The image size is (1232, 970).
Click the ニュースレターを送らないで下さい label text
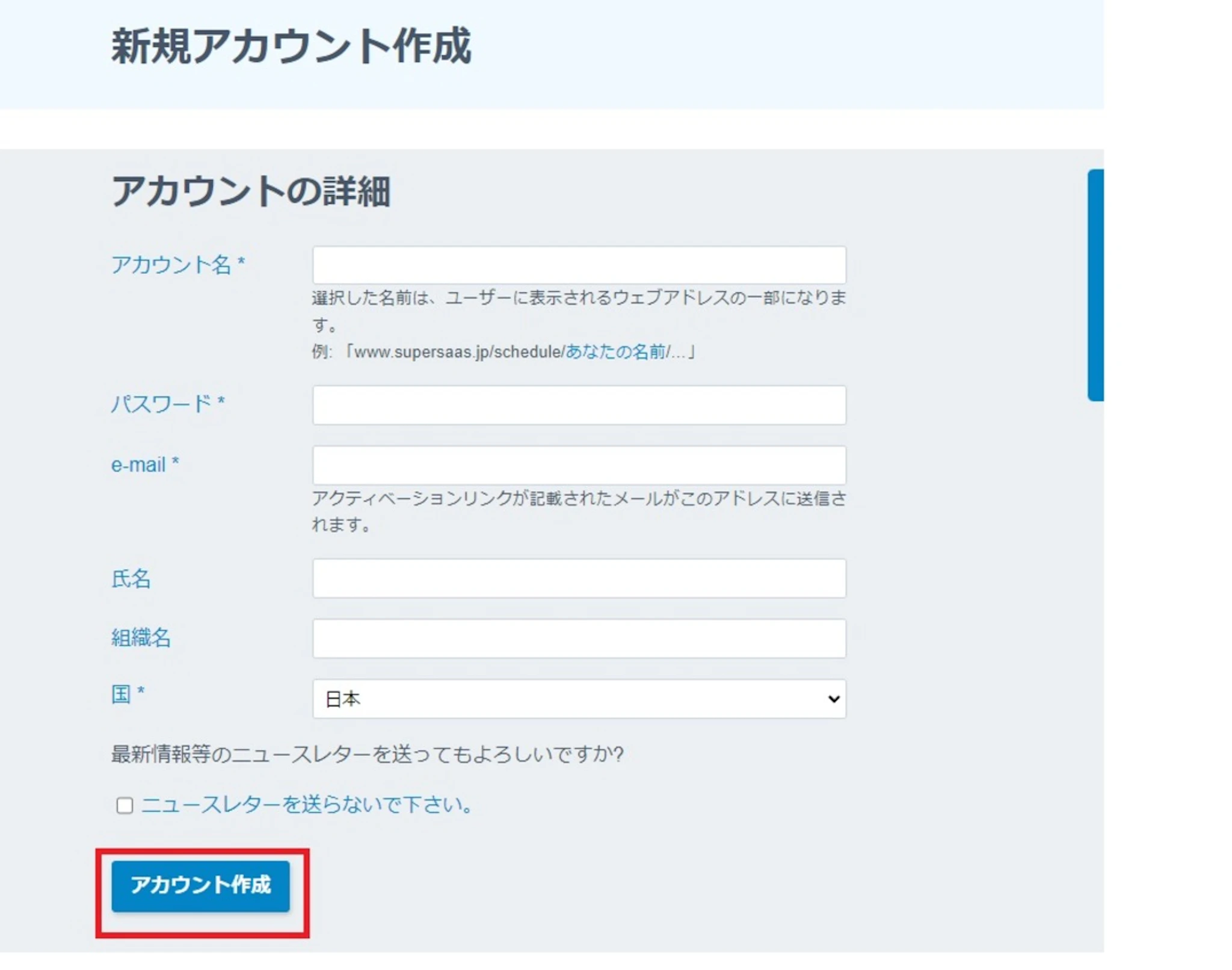pos(307,805)
